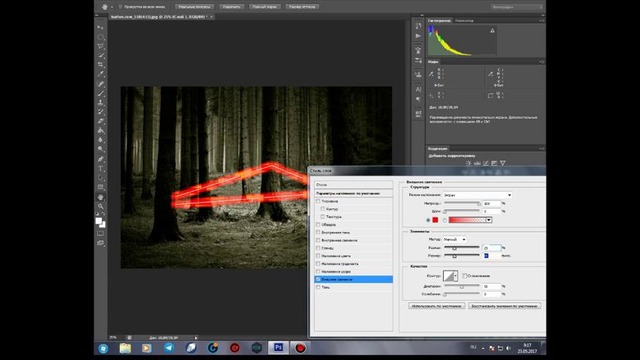The height and width of the screenshot is (360, 640).
Task: Open the status bar info arrow
Action: click(x=196, y=338)
